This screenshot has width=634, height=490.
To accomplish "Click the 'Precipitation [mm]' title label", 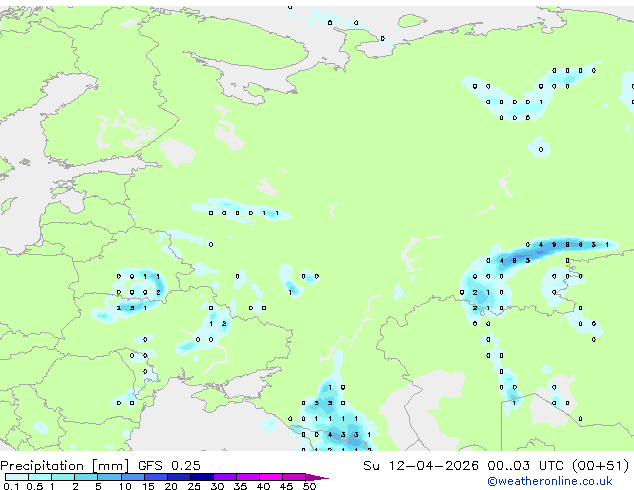I will 65,466.
